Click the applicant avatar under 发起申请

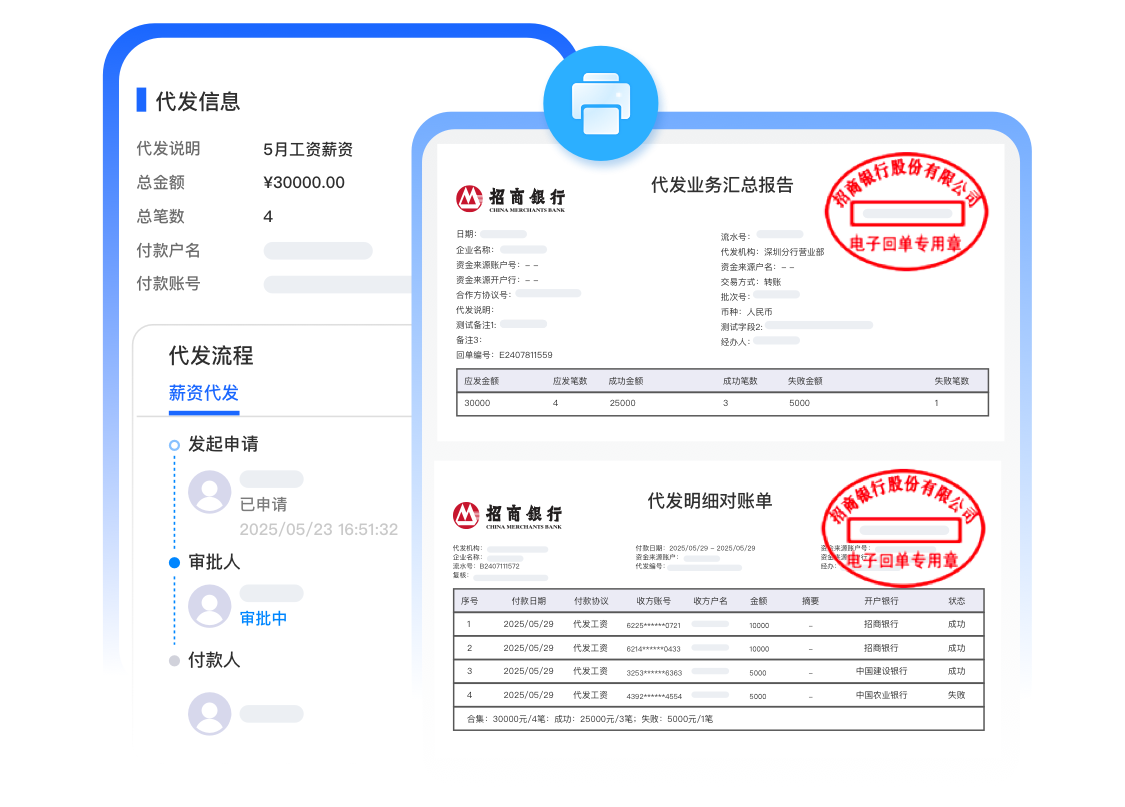click(x=210, y=492)
